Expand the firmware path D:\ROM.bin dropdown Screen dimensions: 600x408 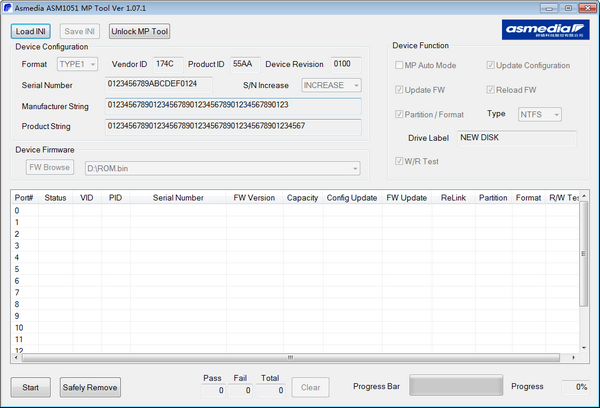(x=222, y=168)
